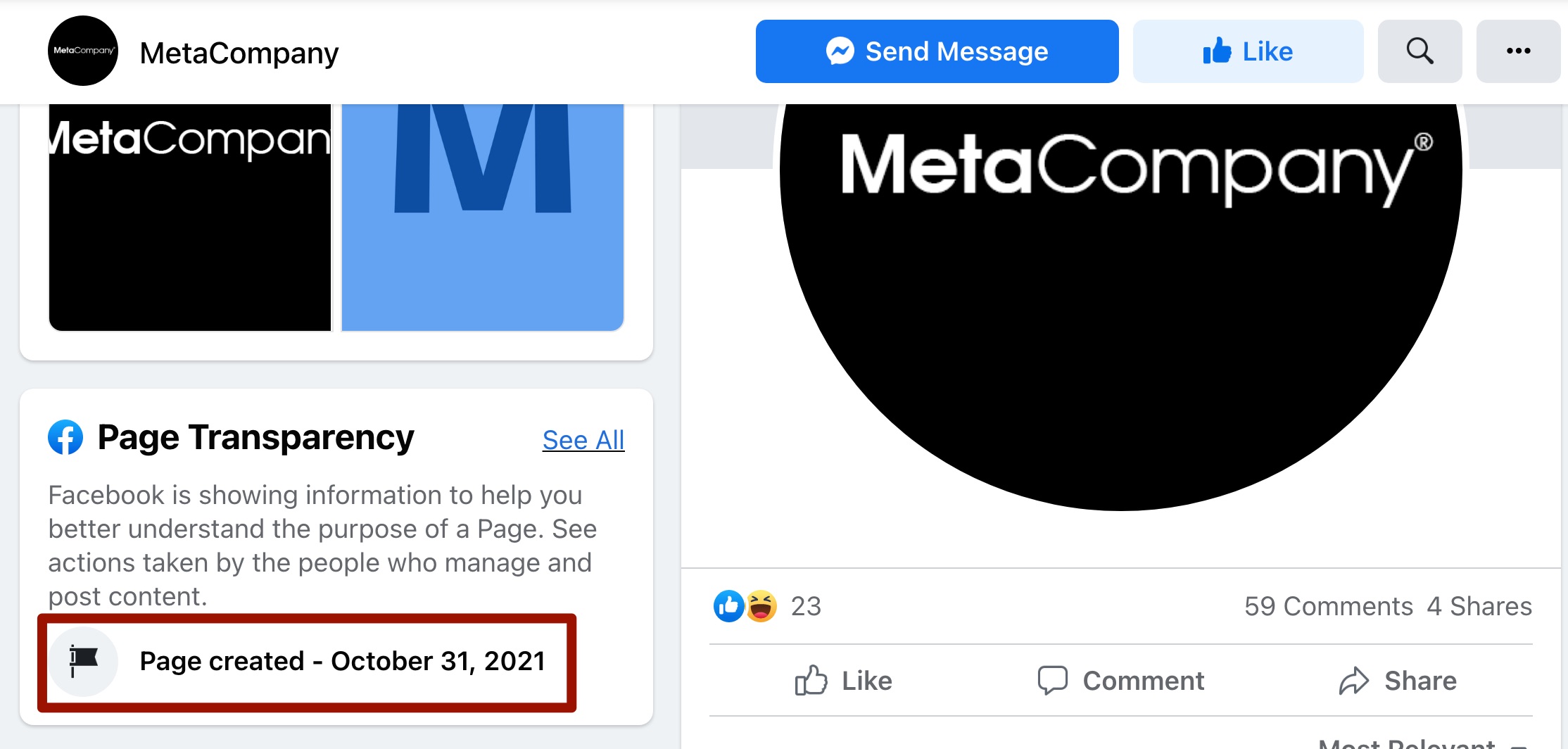
Task: Open the black MetaCompany photo thumbnail
Action: point(190,218)
